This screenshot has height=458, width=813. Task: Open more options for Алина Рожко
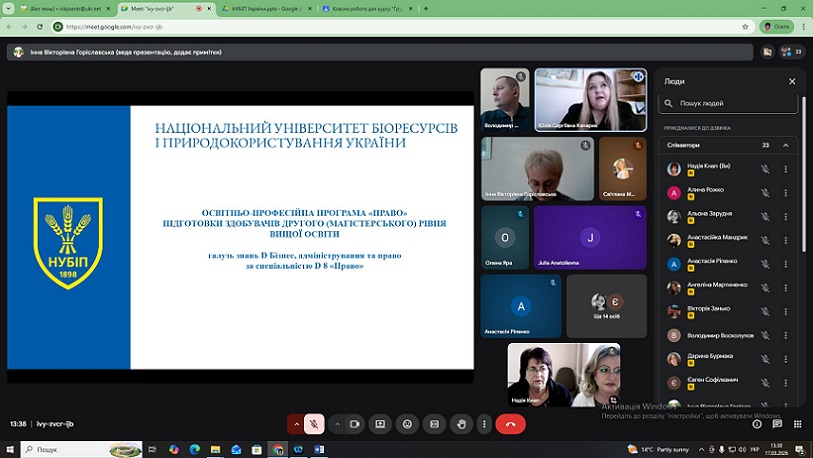click(786, 193)
